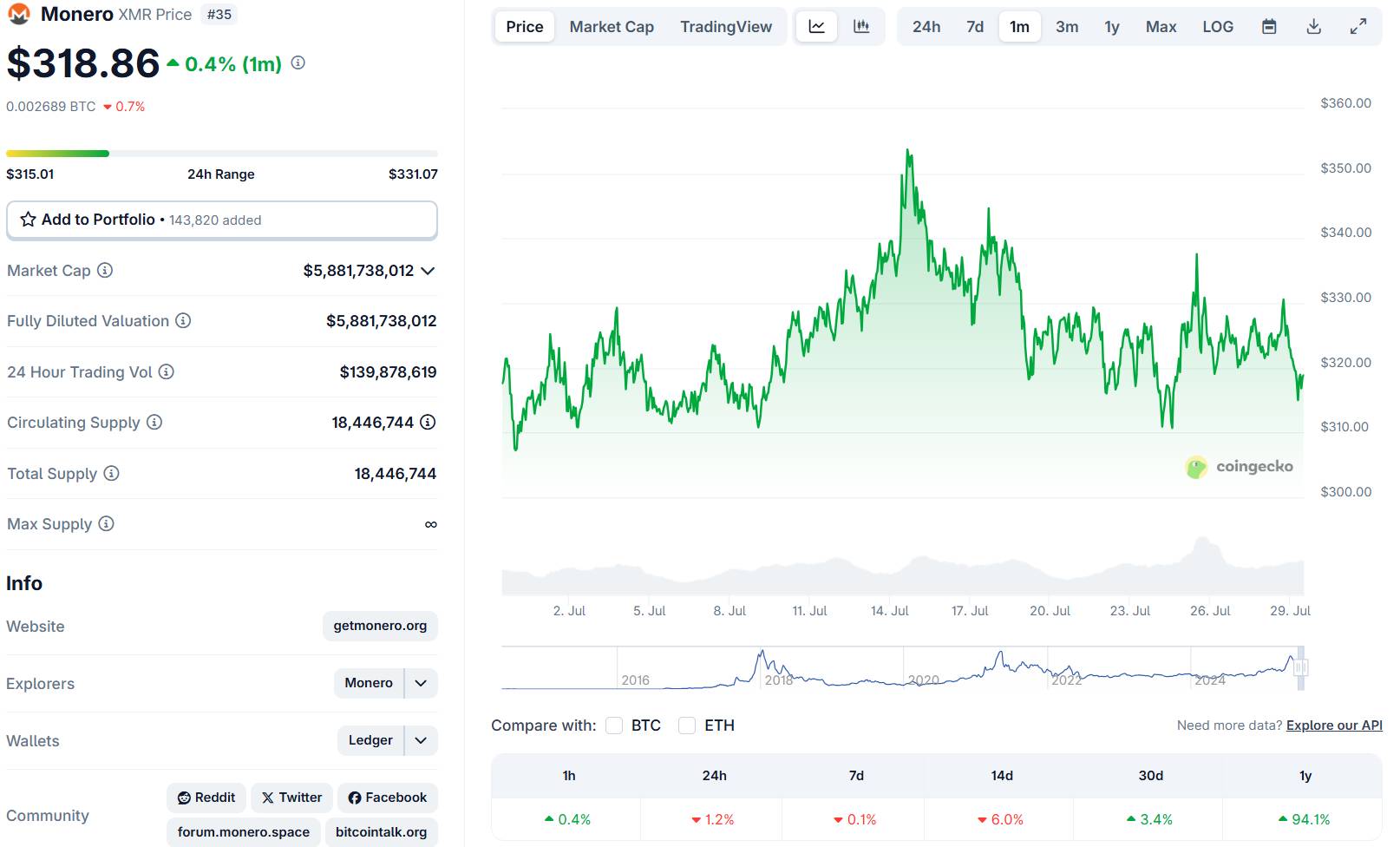1400x847 pixels.
Task: Open the Twitter community link
Action: [x=291, y=798]
